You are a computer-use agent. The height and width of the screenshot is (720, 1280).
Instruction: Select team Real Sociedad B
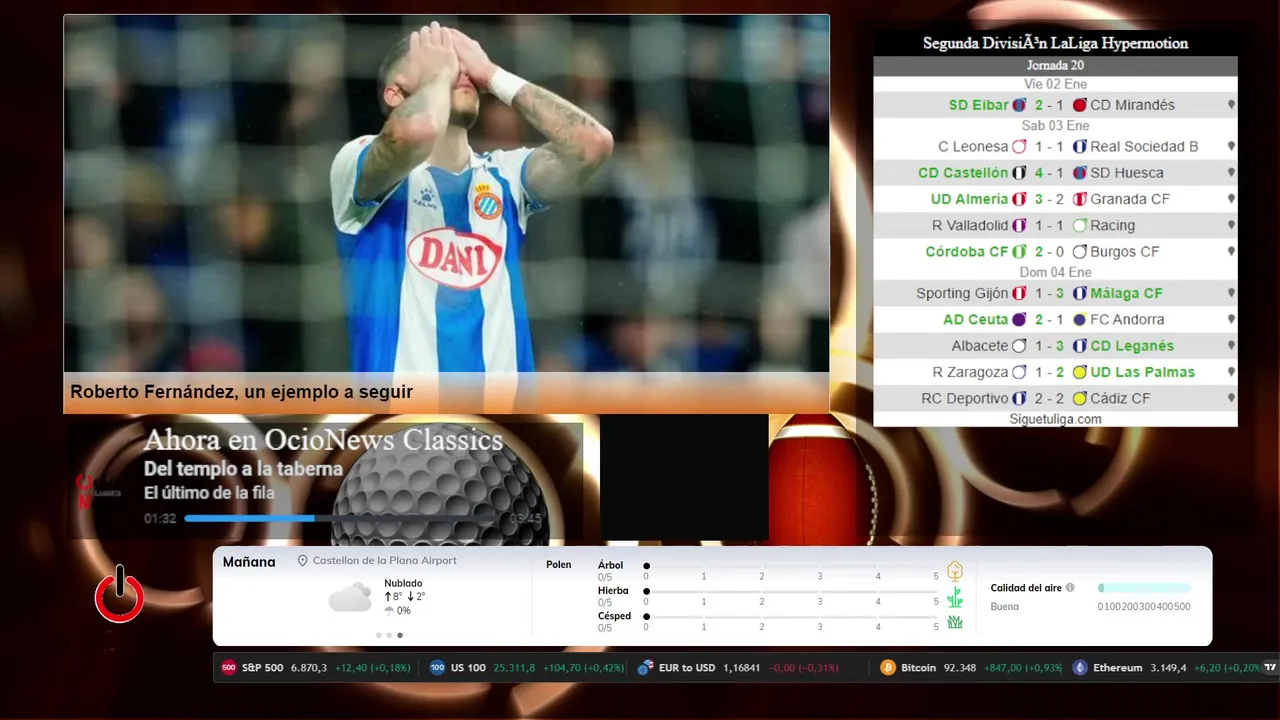click(1144, 147)
